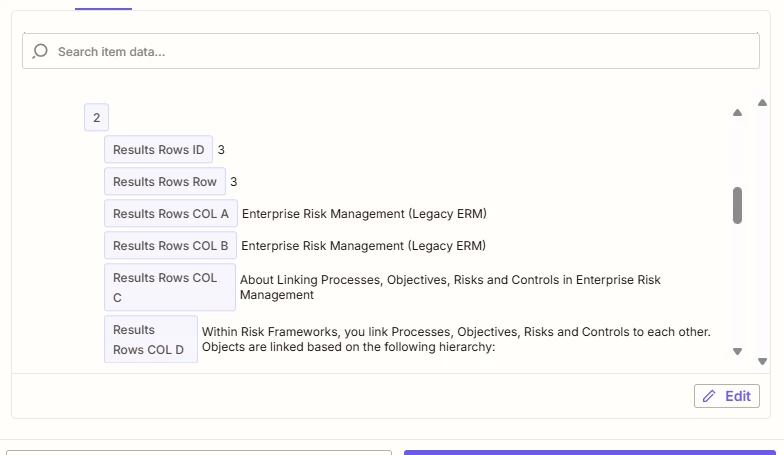Click inner scrollbar down arrow
The width and height of the screenshot is (784, 455).
pyautogui.click(x=737, y=352)
